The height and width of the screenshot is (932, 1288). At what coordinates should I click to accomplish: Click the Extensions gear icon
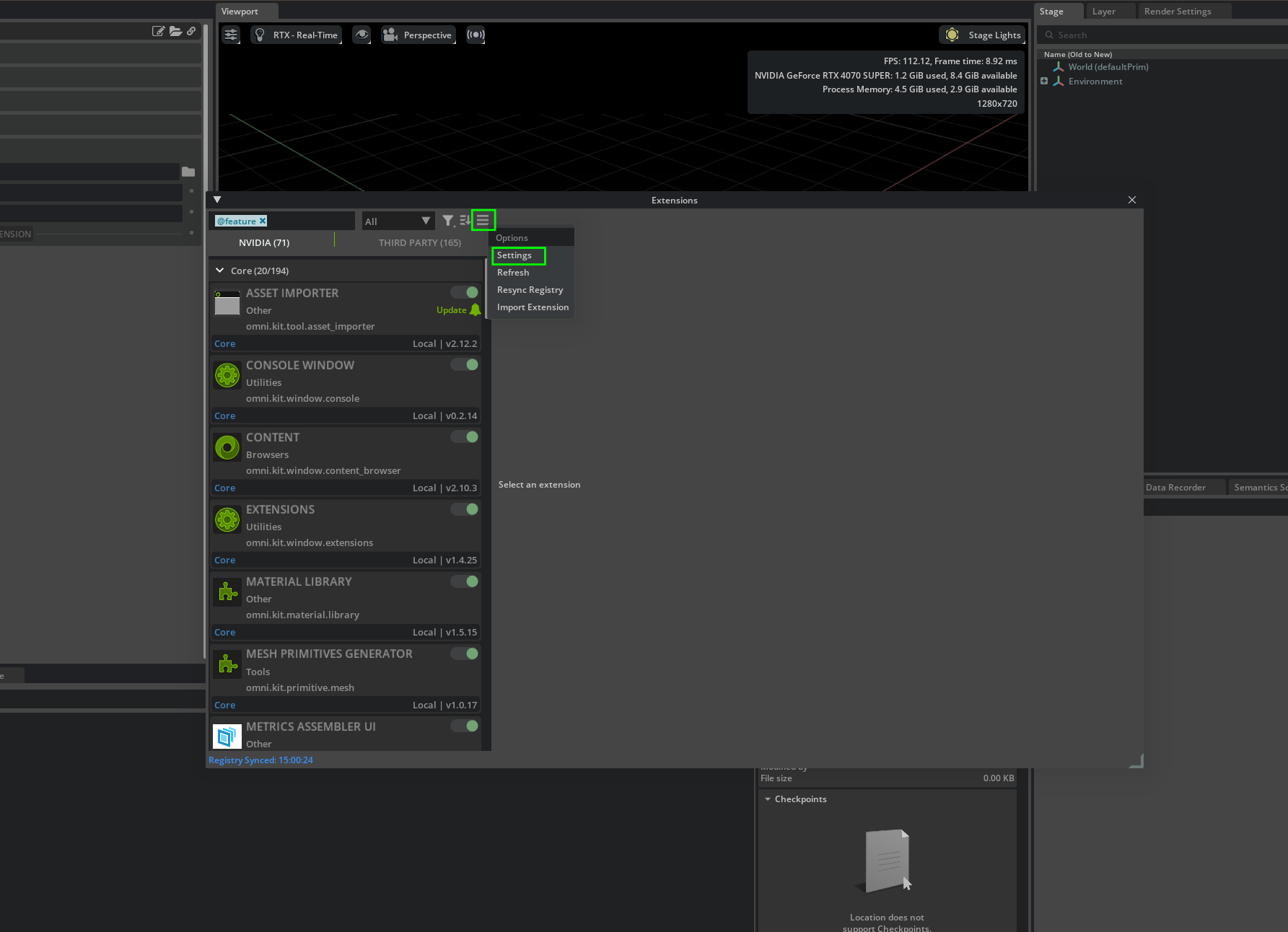coord(227,519)
